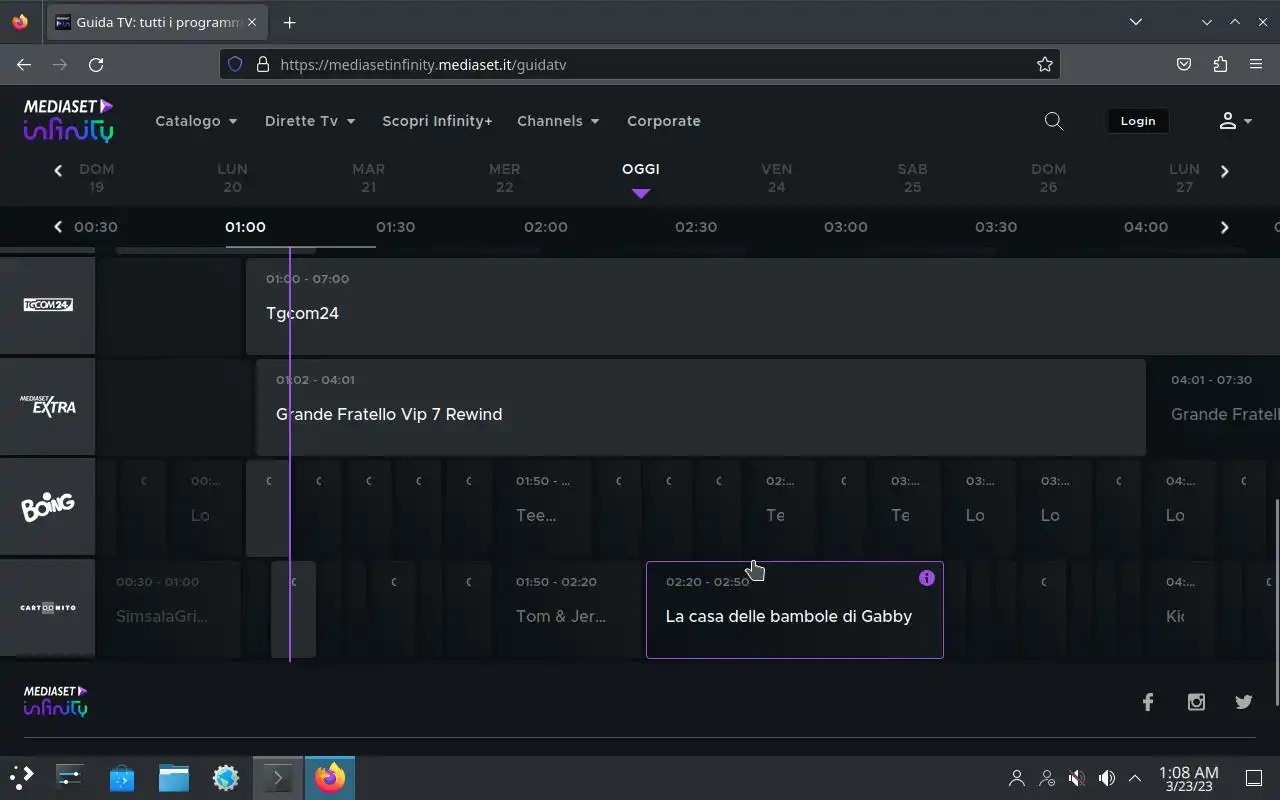Jump to the 03:00 time marker
The height and width of the screenshot is (800, 1280).
pos(846,227)
